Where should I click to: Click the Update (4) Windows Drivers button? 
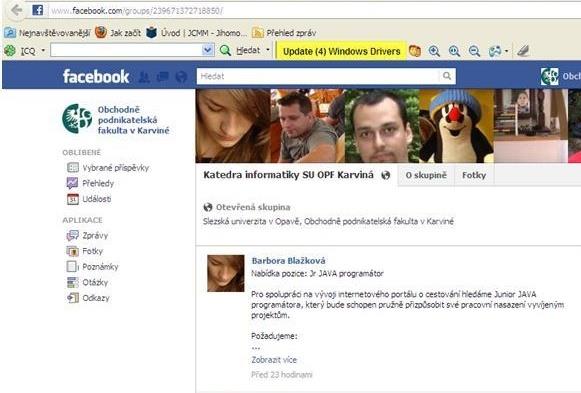pos(341,51)
